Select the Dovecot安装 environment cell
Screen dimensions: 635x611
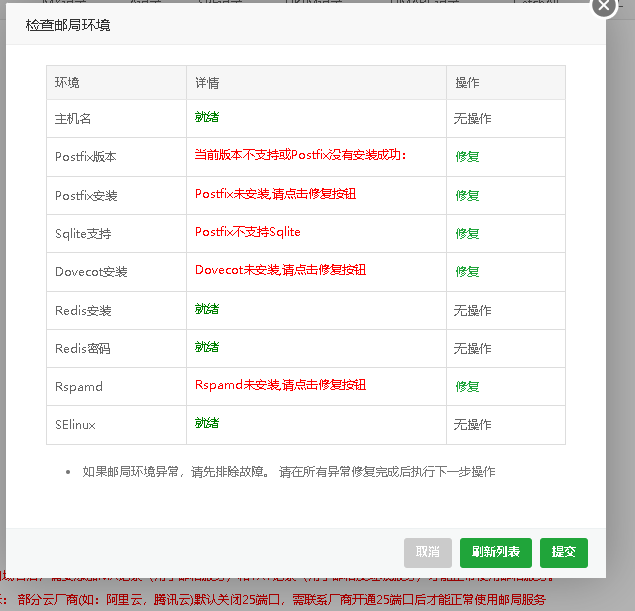pyautogui.click(x=117, y=272)
